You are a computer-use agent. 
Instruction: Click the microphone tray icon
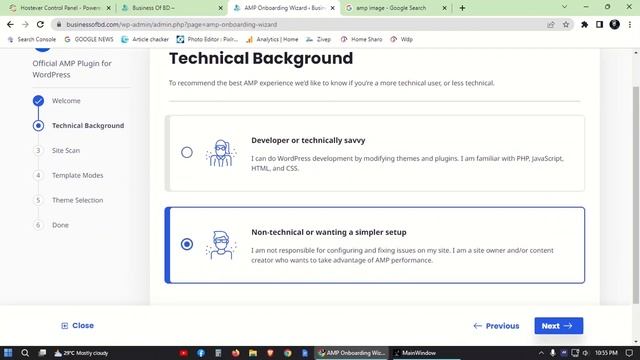[x=552, y=353]
